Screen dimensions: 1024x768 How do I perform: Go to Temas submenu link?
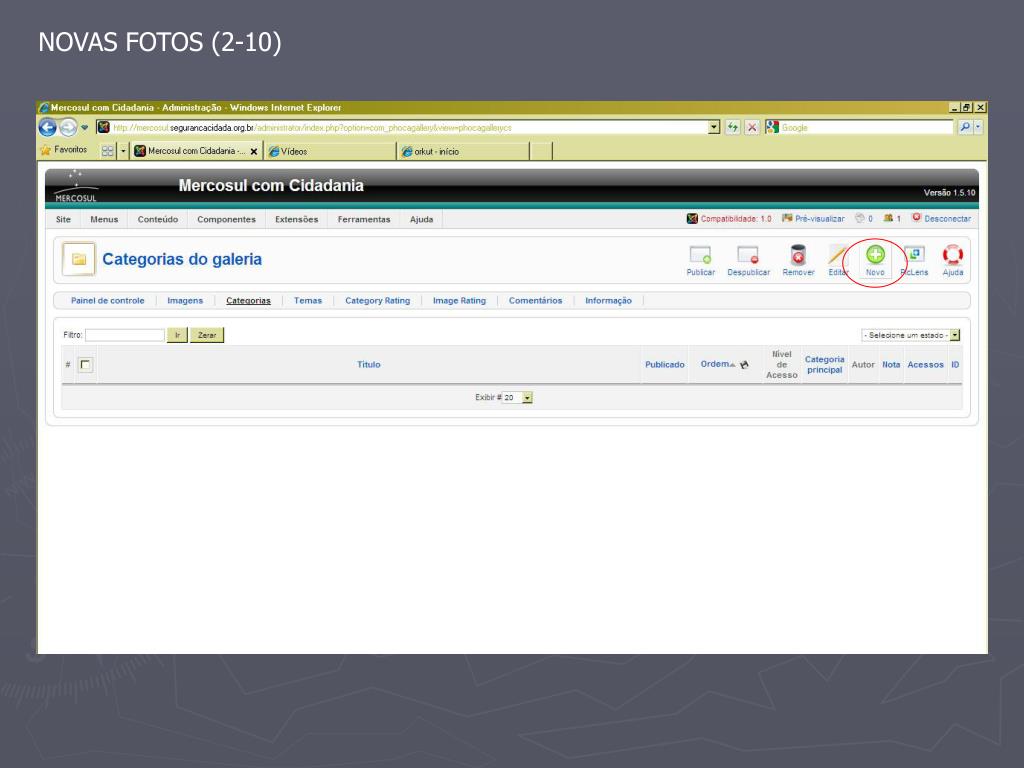(308, 300)
